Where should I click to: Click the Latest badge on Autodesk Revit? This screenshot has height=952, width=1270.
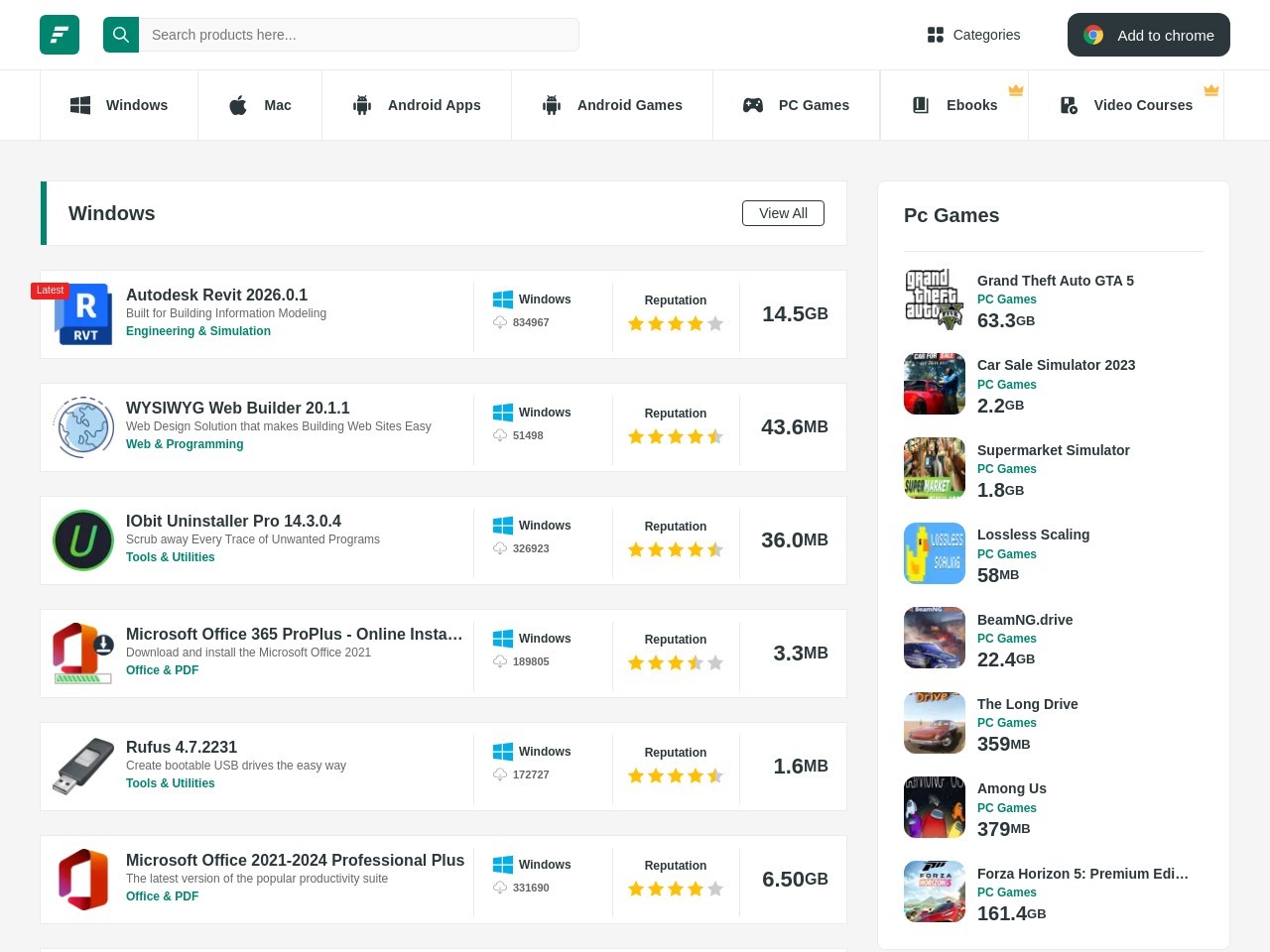[x=50, y=291]
